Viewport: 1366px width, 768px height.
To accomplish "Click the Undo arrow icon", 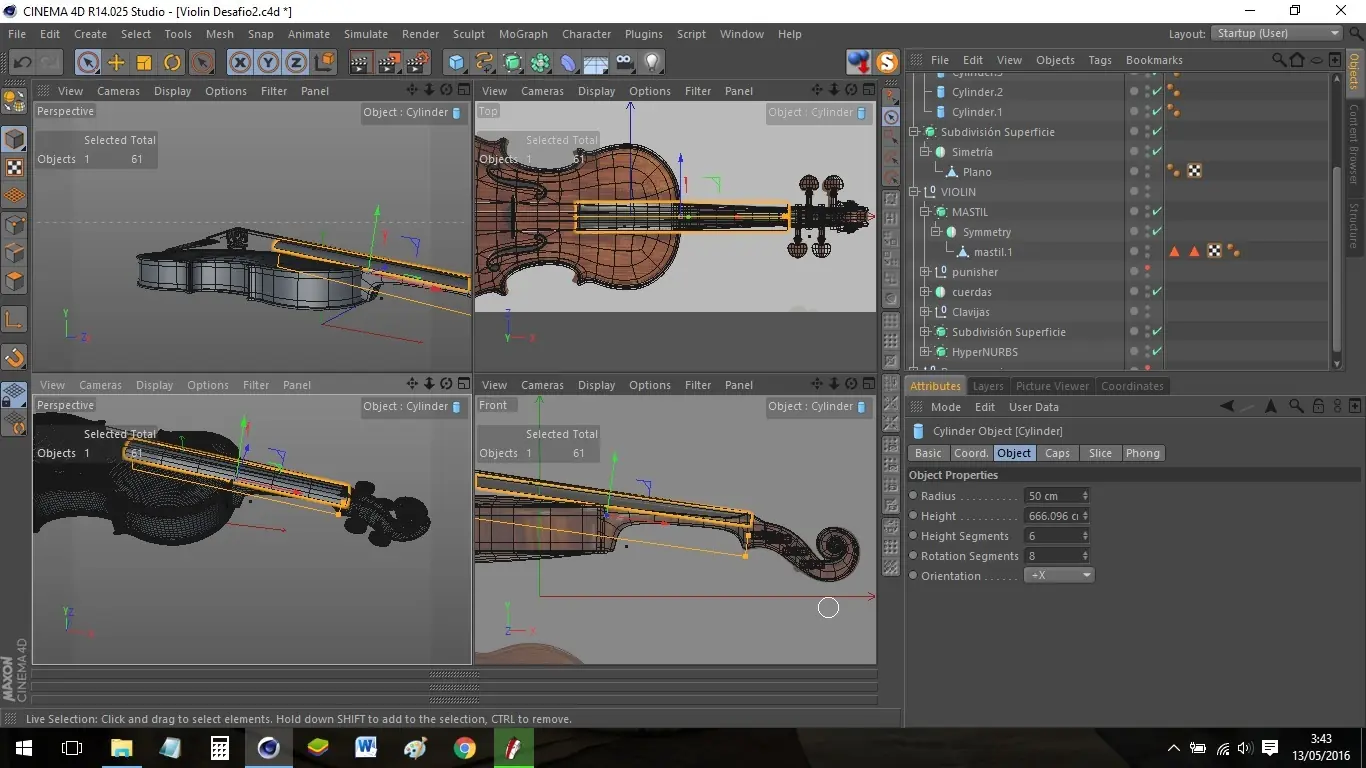I will tap(22, 62).
